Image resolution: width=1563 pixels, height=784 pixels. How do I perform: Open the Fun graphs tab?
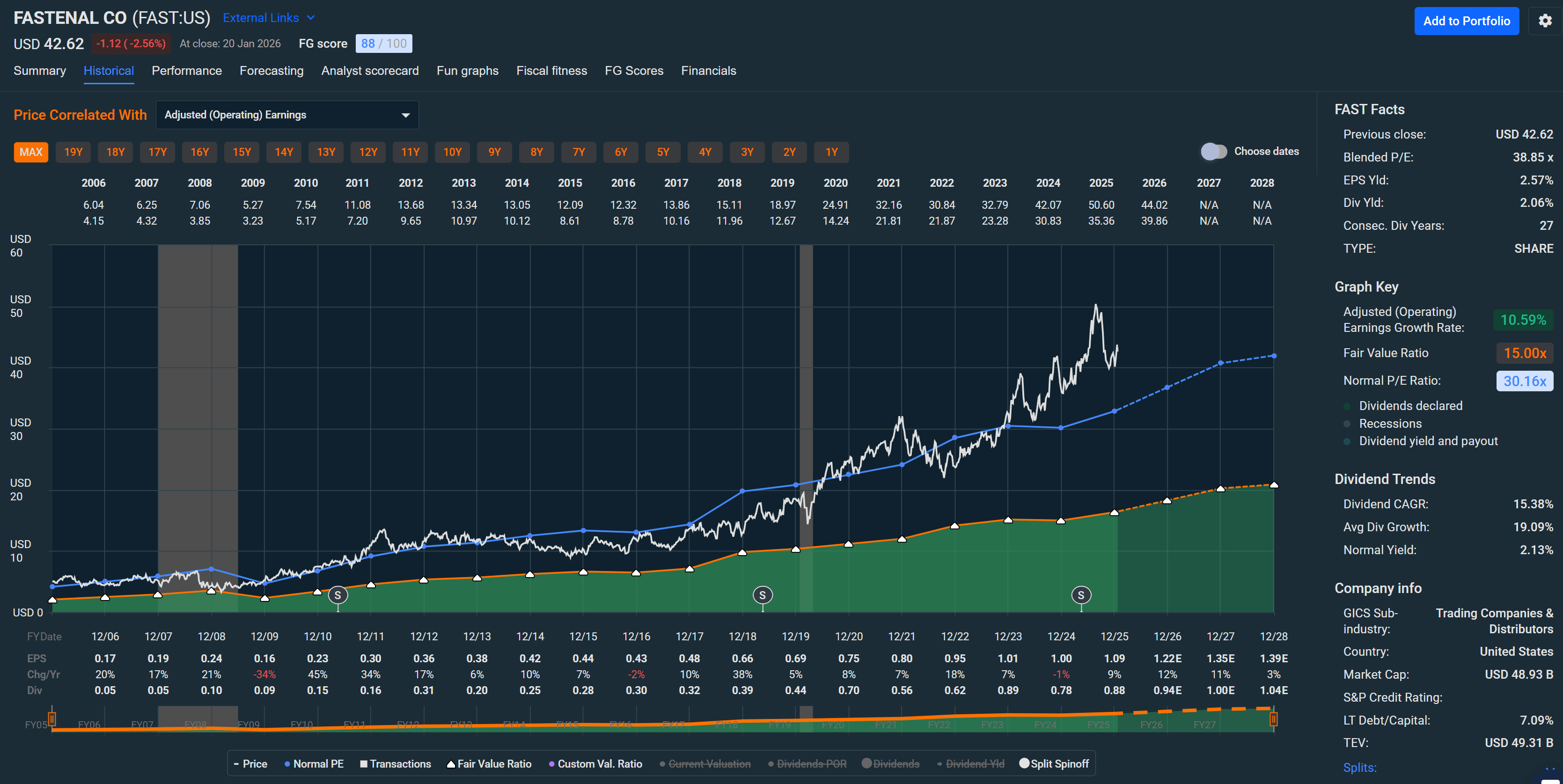(x=467, y=71)
